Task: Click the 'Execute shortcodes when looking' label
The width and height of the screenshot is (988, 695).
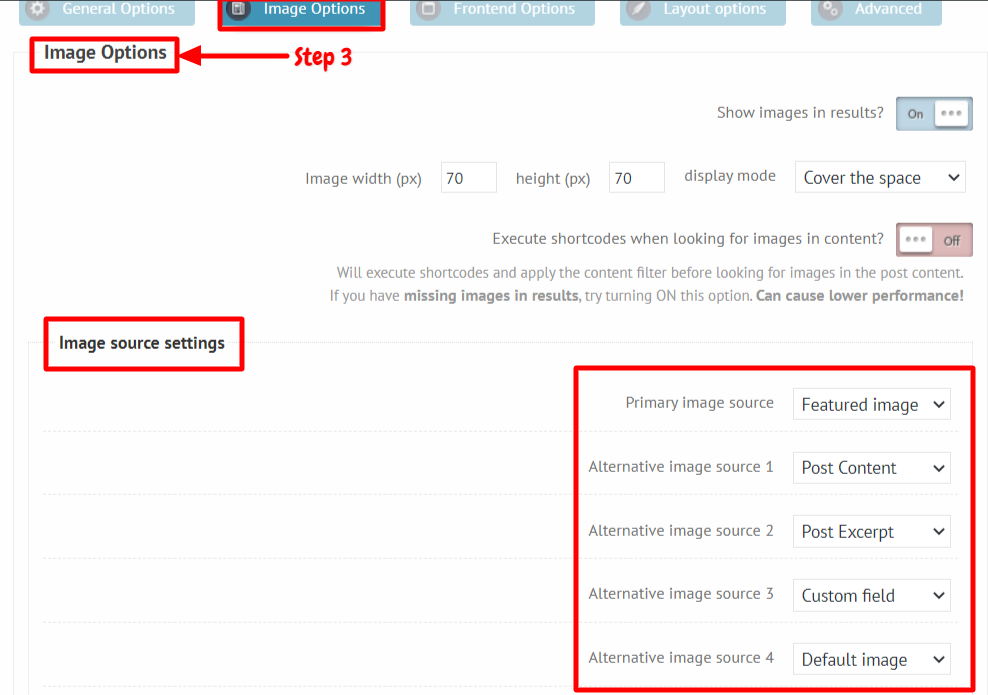Action: (x=688, y=239)
